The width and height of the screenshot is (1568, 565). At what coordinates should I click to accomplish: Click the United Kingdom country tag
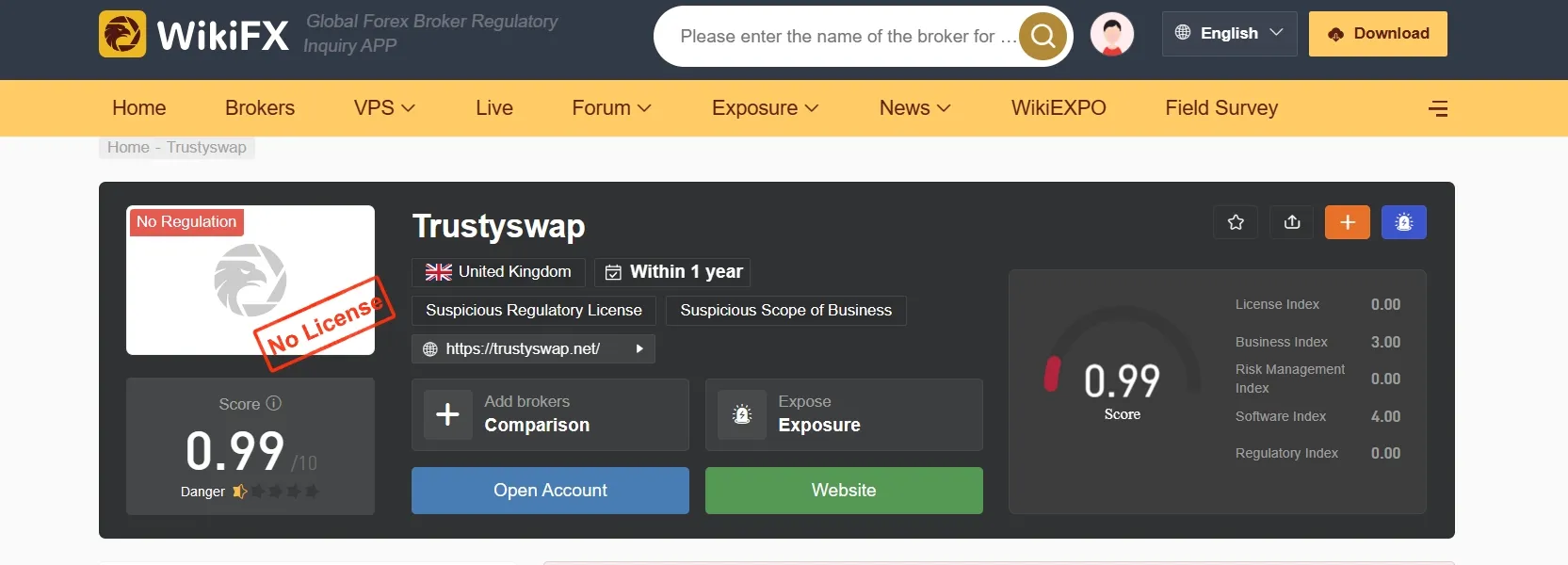(x=498, y=272)
